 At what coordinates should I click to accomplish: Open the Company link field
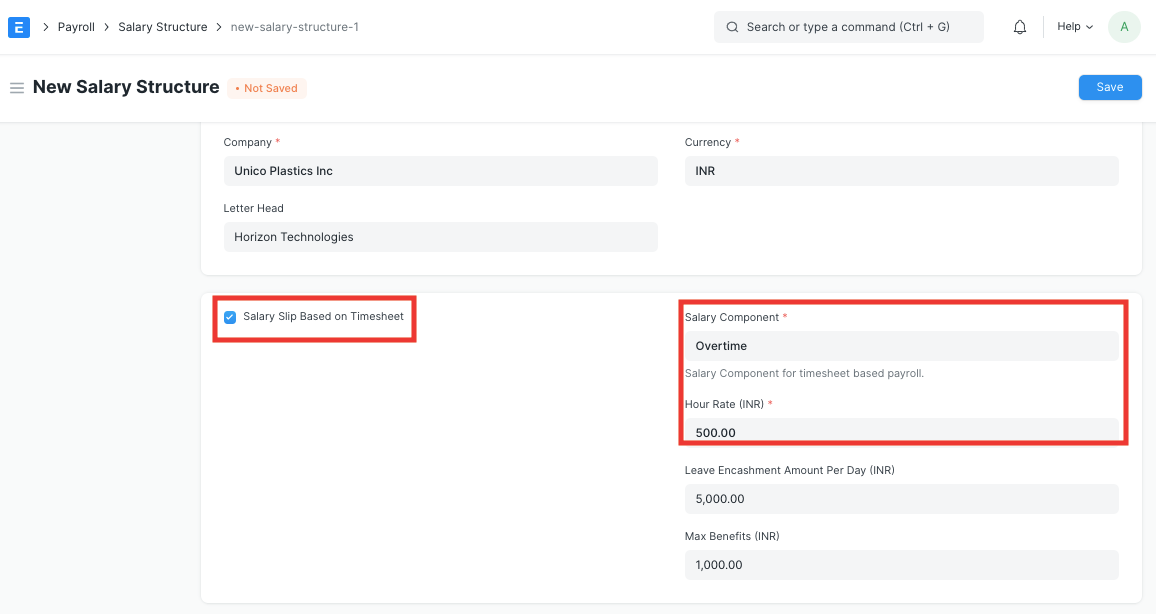[440, 171]
